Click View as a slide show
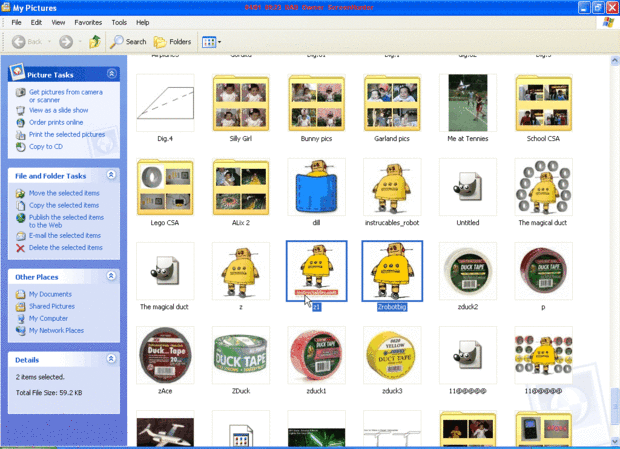 tap(59, 110)
